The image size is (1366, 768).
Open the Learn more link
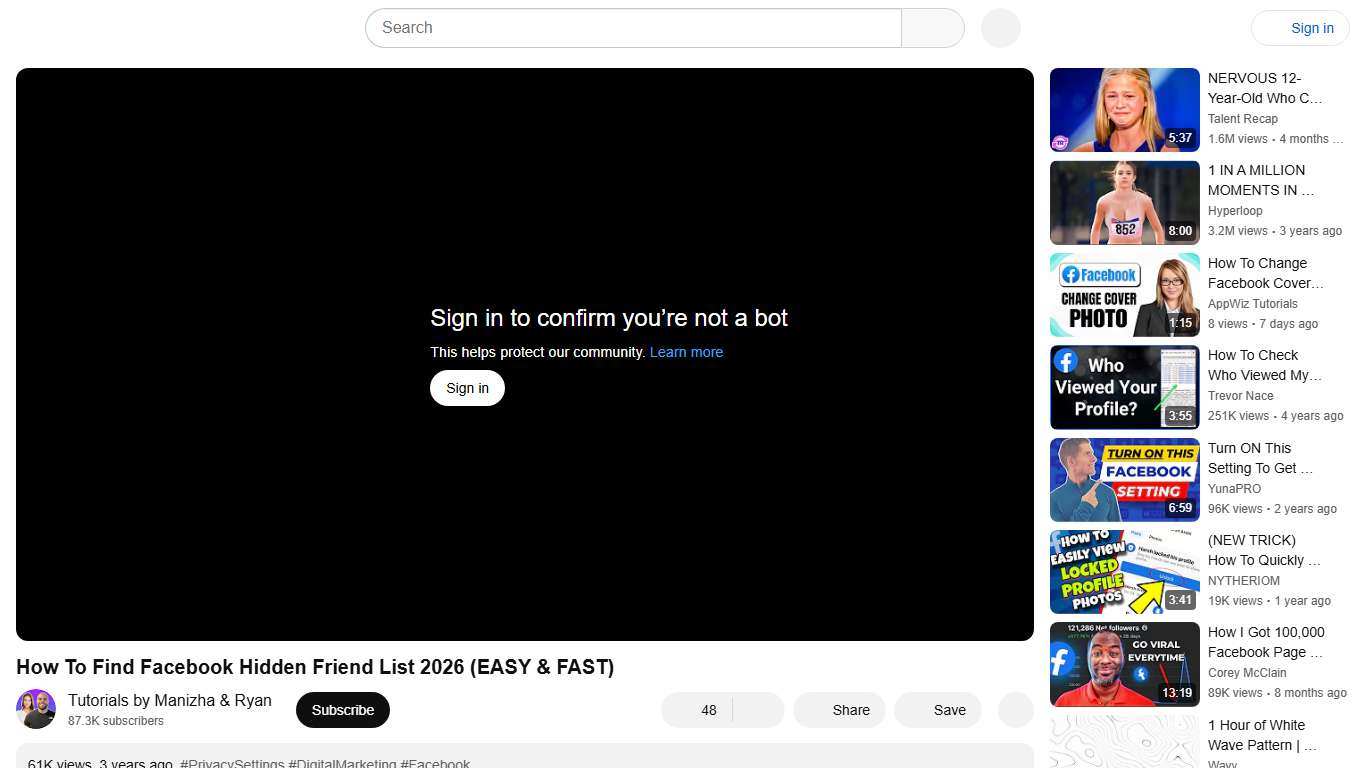(686, 351)
